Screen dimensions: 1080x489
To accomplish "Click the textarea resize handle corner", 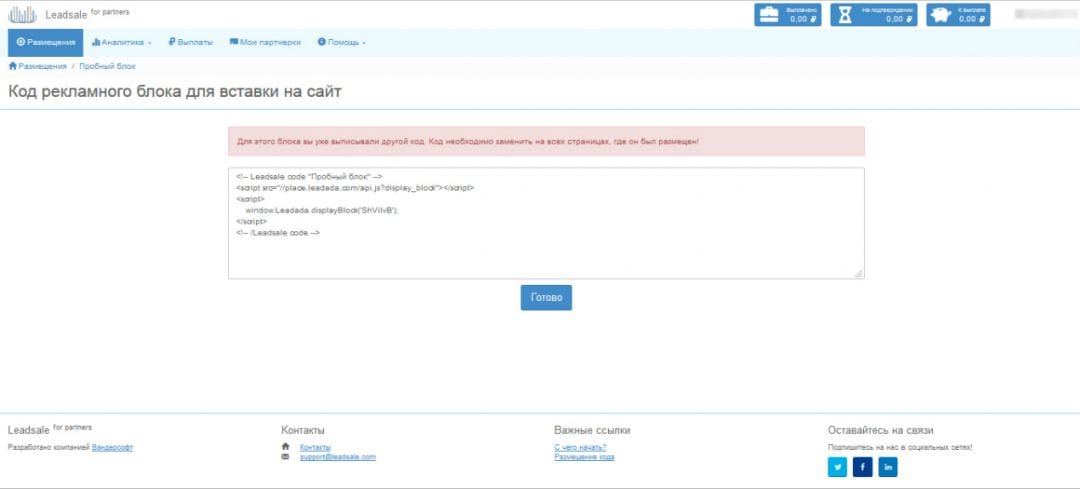I will click(x=859, y=273).
